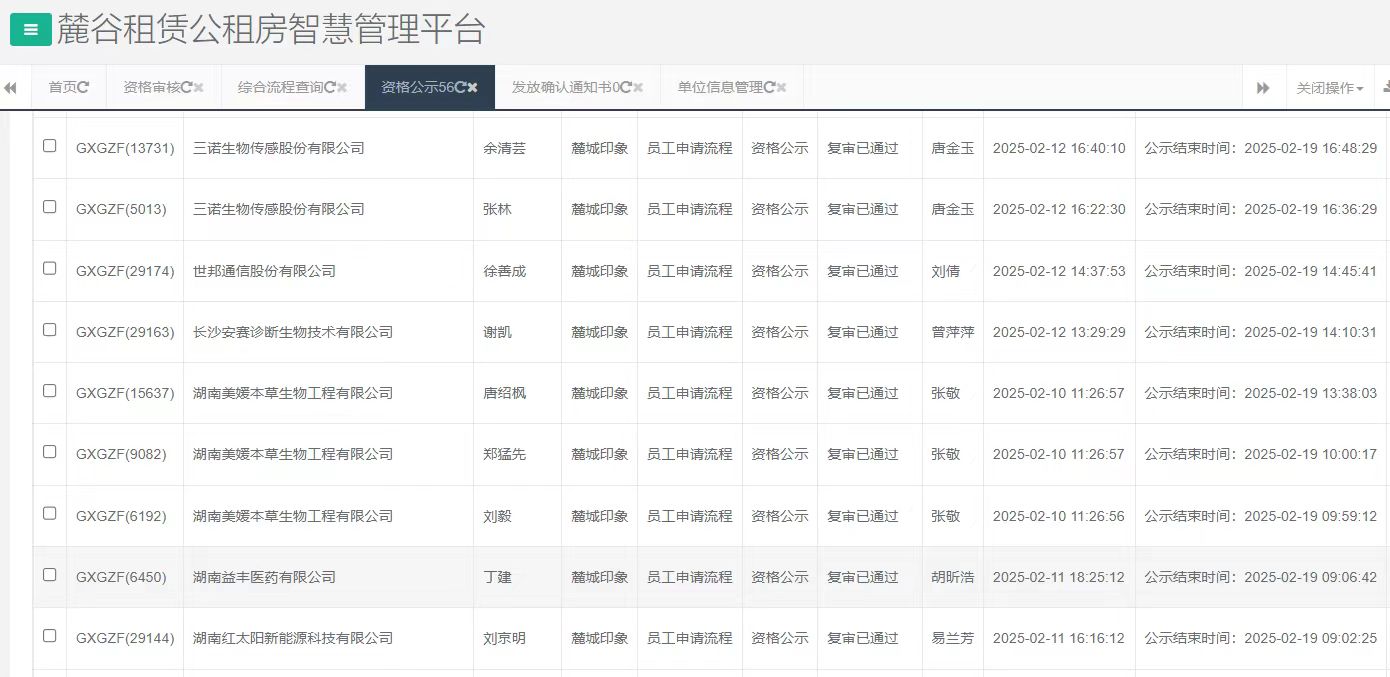The width and height of the screenshot is (1390, 677).
Task: Click 员工申请流程 in the 徐善成 row
Action: click(x=689, y=270)
